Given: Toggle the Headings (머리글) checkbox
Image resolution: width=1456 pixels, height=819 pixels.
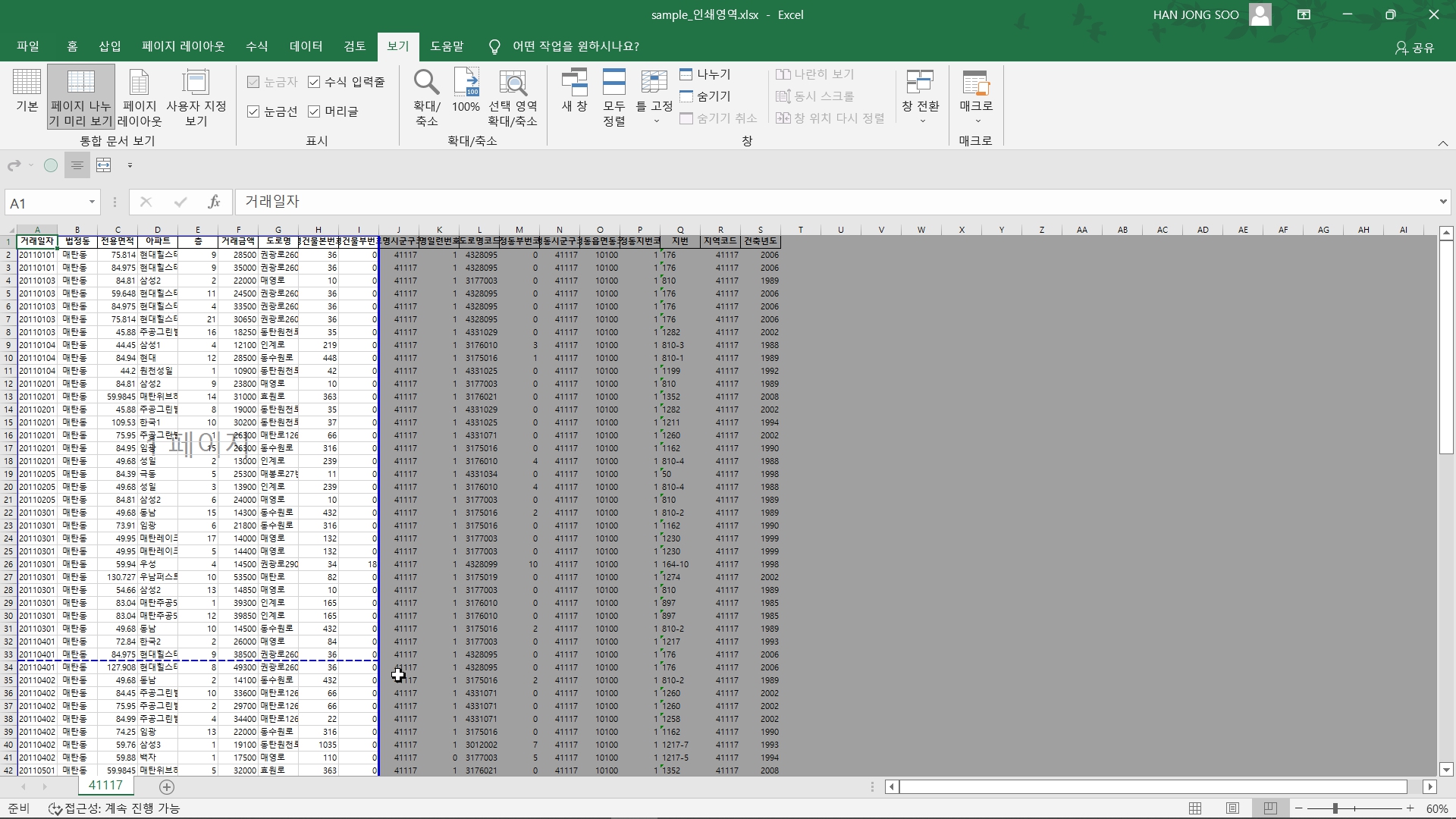Looking at the screenshot, I should tap(314, 111).
